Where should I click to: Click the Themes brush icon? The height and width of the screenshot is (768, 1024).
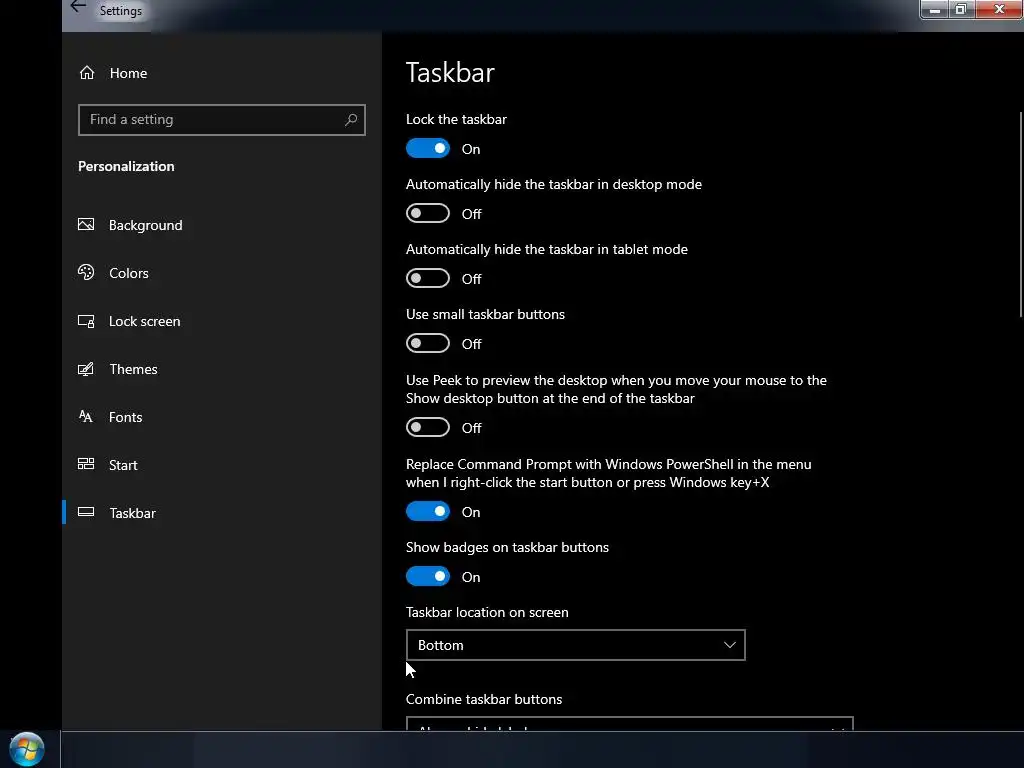tap(87, 369)
